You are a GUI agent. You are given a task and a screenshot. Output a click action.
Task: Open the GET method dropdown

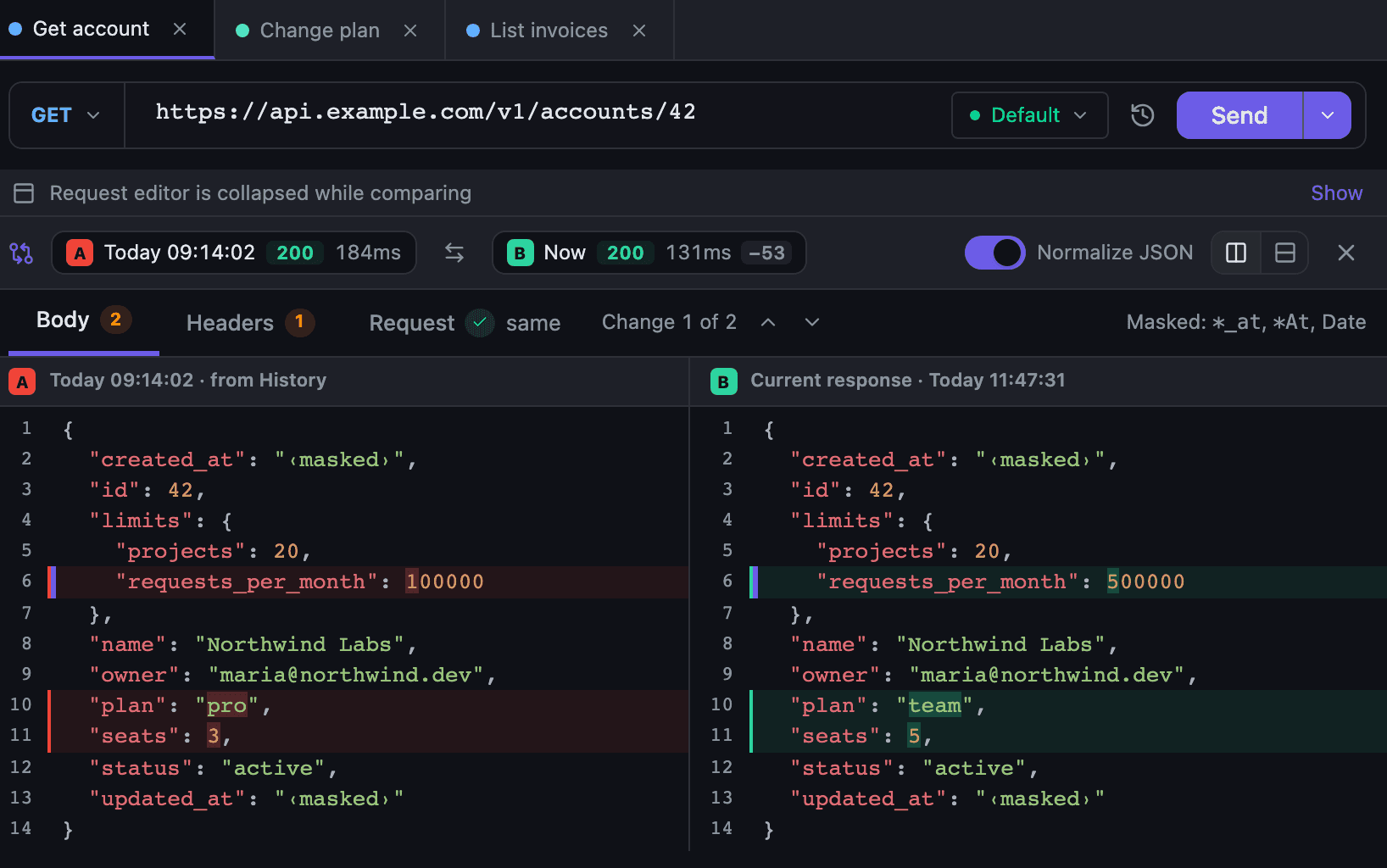[66, 115]
